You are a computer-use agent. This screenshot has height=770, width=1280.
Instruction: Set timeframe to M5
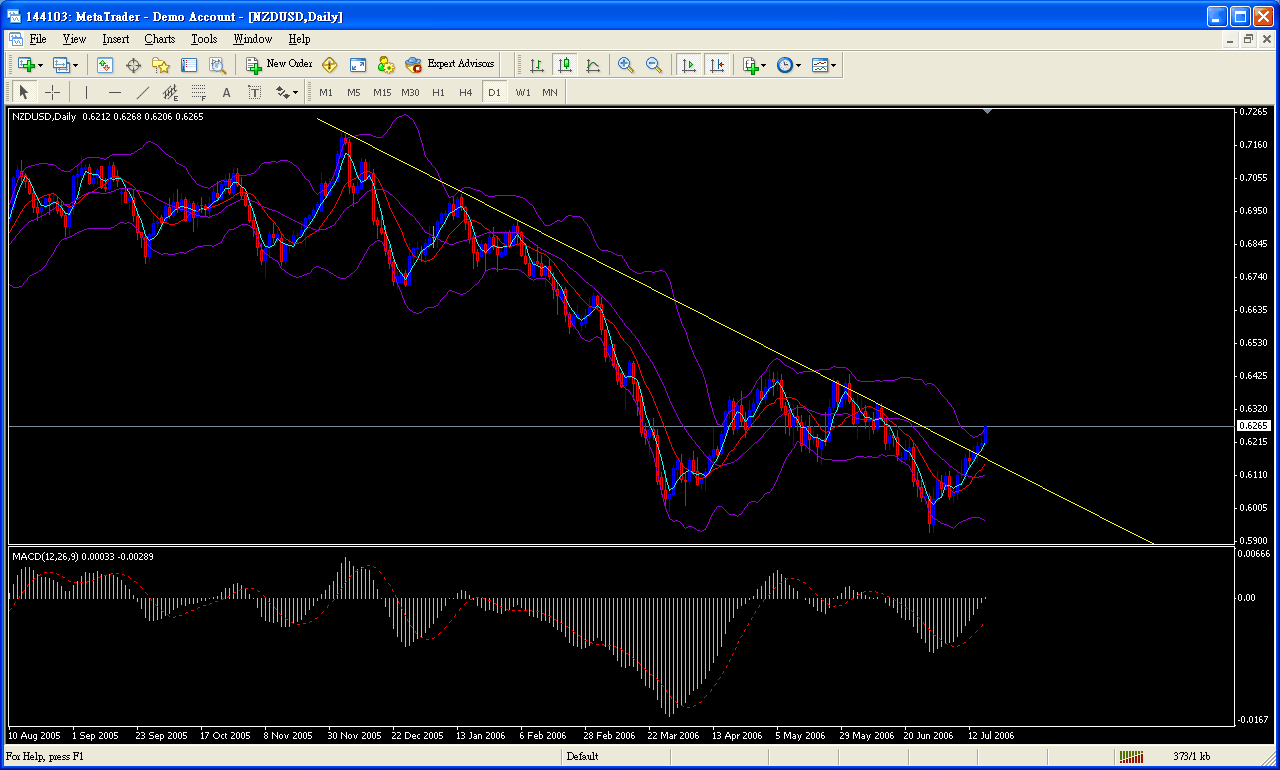(354, 92)
